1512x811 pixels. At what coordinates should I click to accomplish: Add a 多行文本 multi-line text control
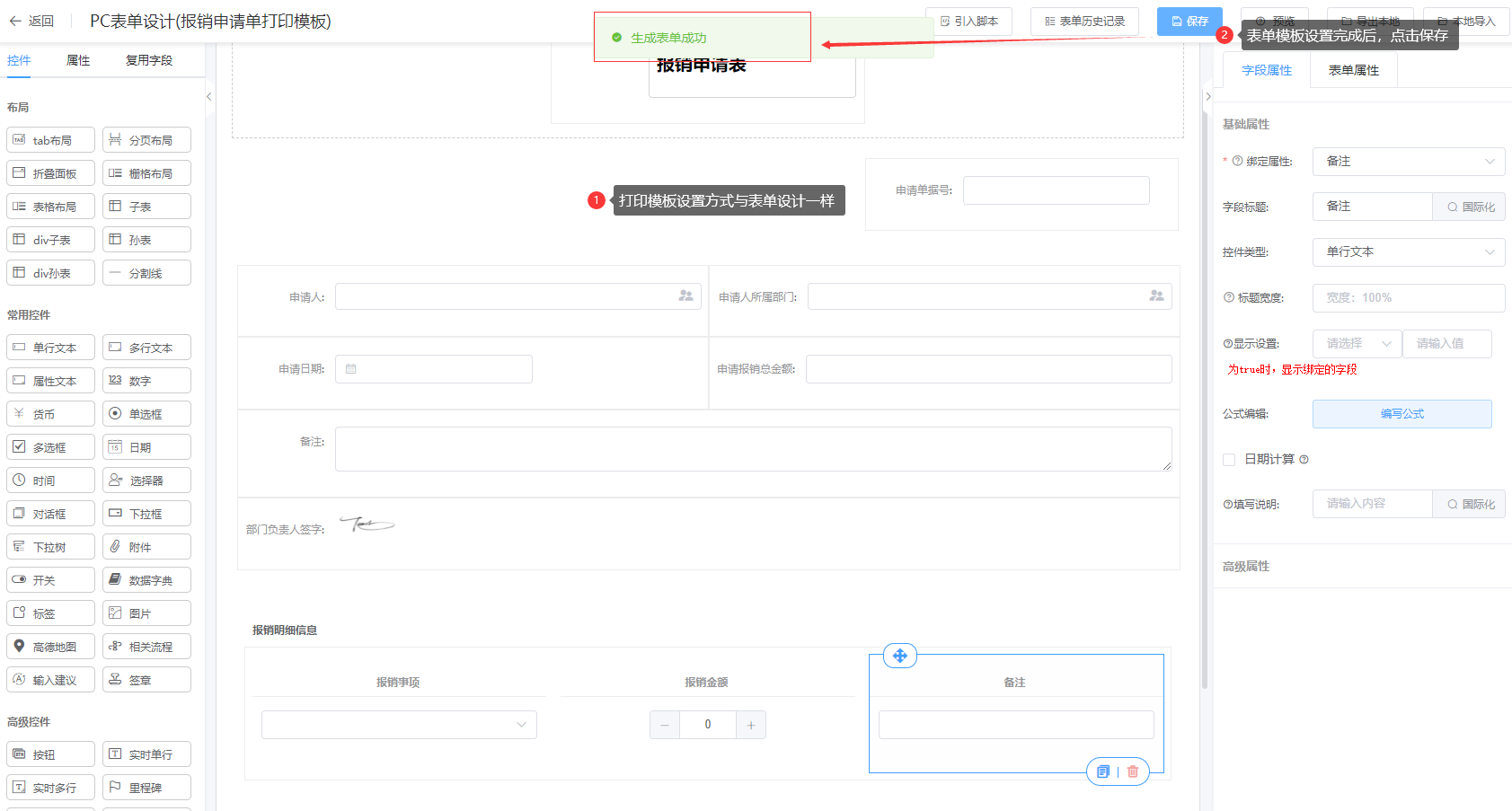pos(146,348)
